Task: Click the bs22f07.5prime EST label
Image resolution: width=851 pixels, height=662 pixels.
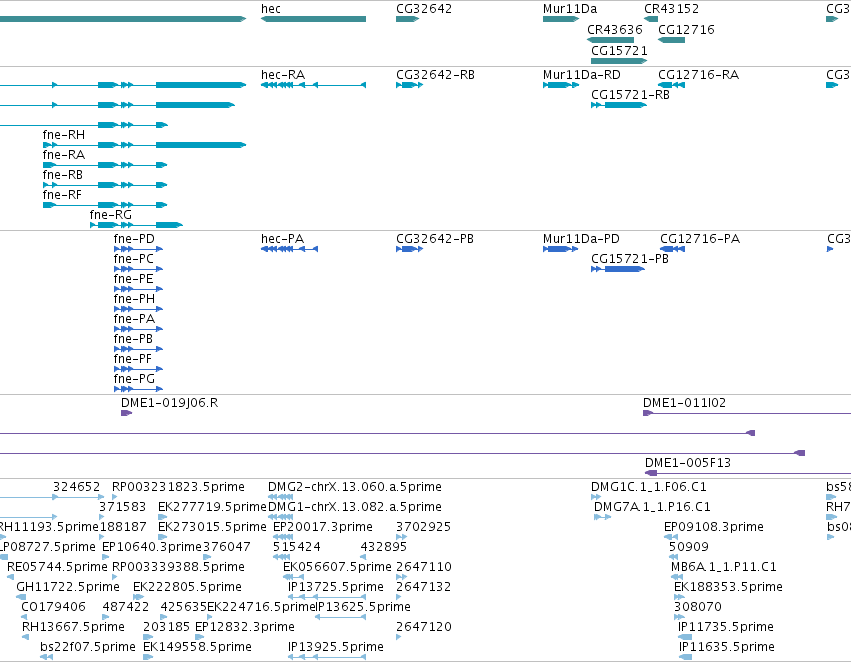Action: click(88, 648)
